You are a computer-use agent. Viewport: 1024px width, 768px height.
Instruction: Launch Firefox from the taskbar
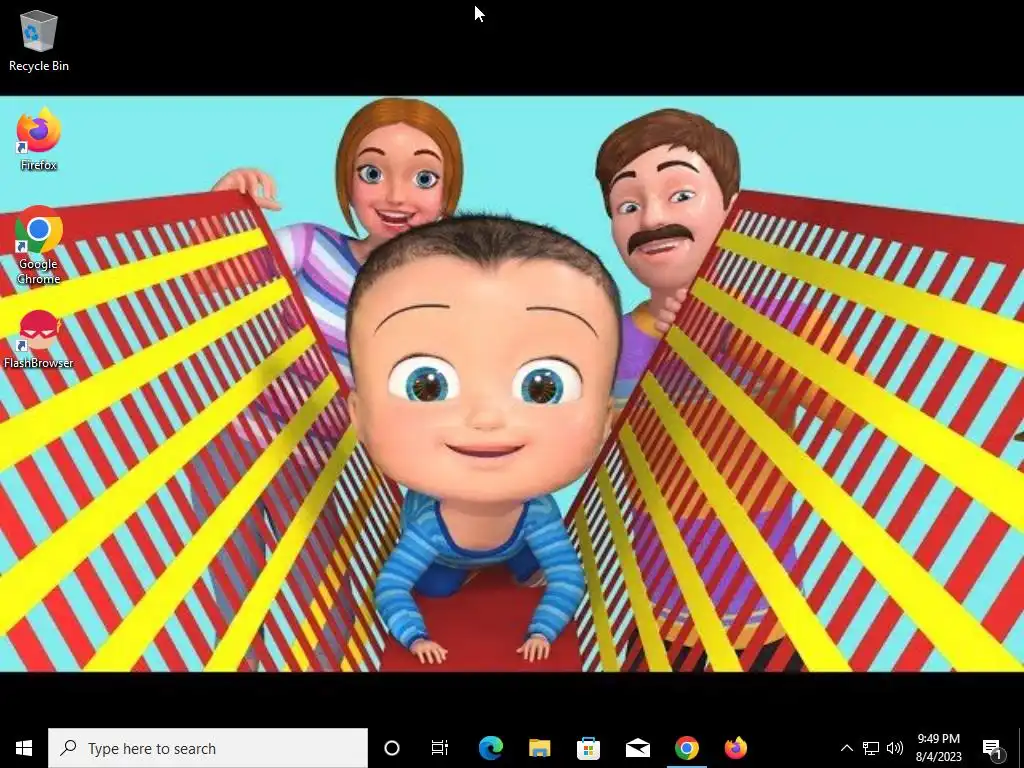[x=736, y=748]
